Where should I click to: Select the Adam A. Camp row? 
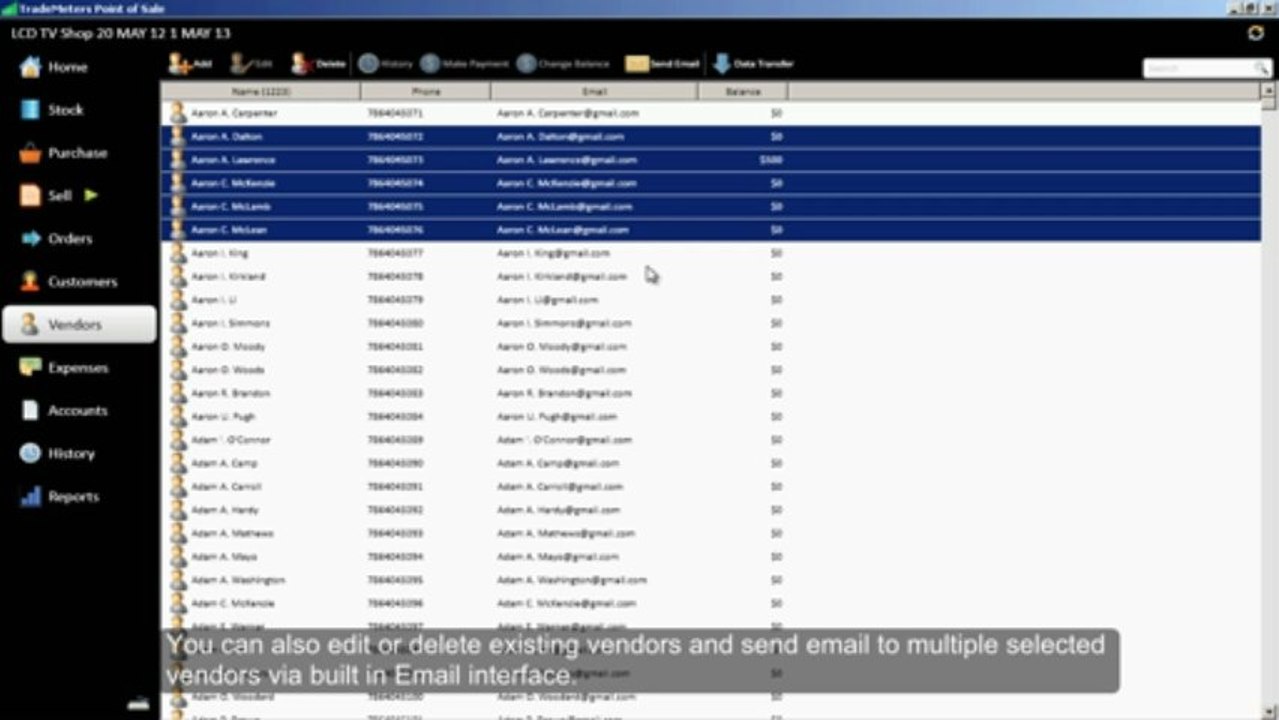pos(711,463)
